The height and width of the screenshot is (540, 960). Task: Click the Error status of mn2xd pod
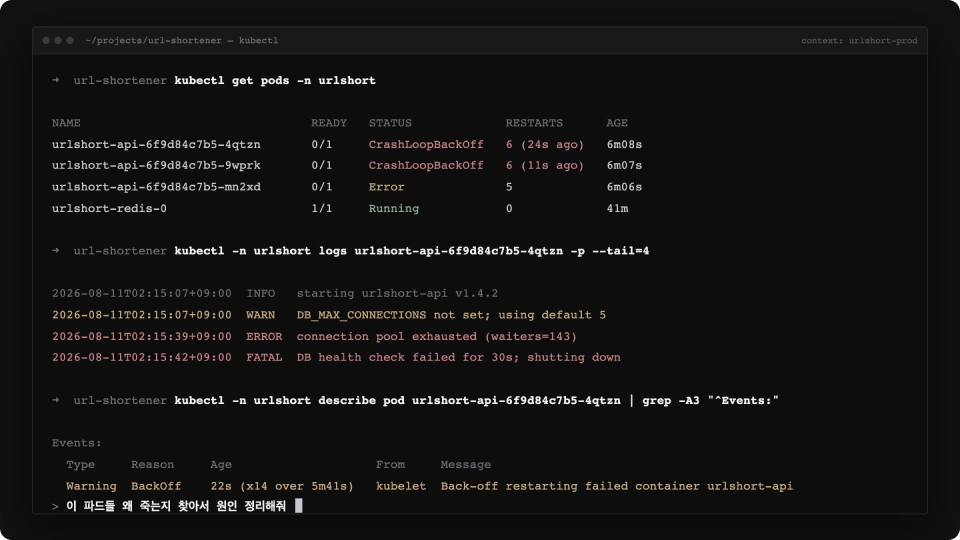(x=386, y=187)
